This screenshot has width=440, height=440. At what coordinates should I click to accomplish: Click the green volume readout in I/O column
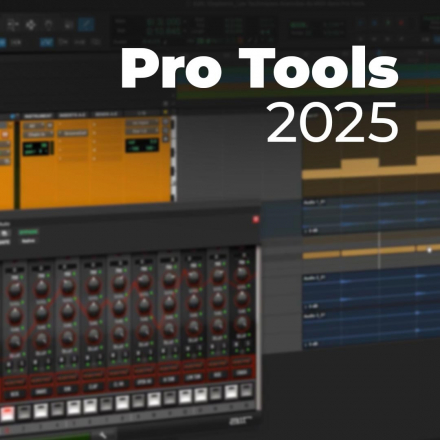tap(142, 146)
